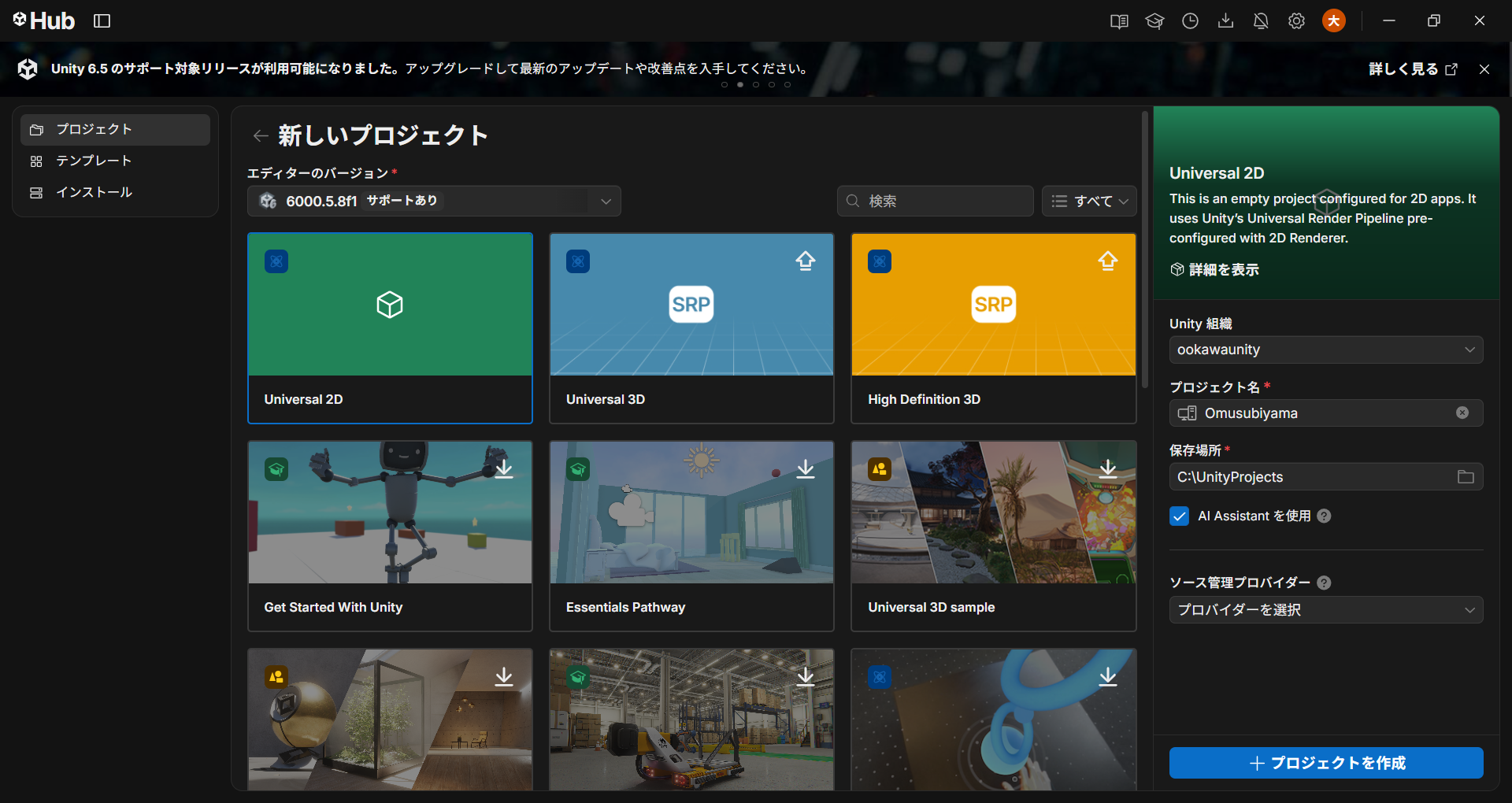Go back with the arrow beside 新しいプロジェクト
1512x803 pixels.
pyautogui.click(x=261, y=136)
